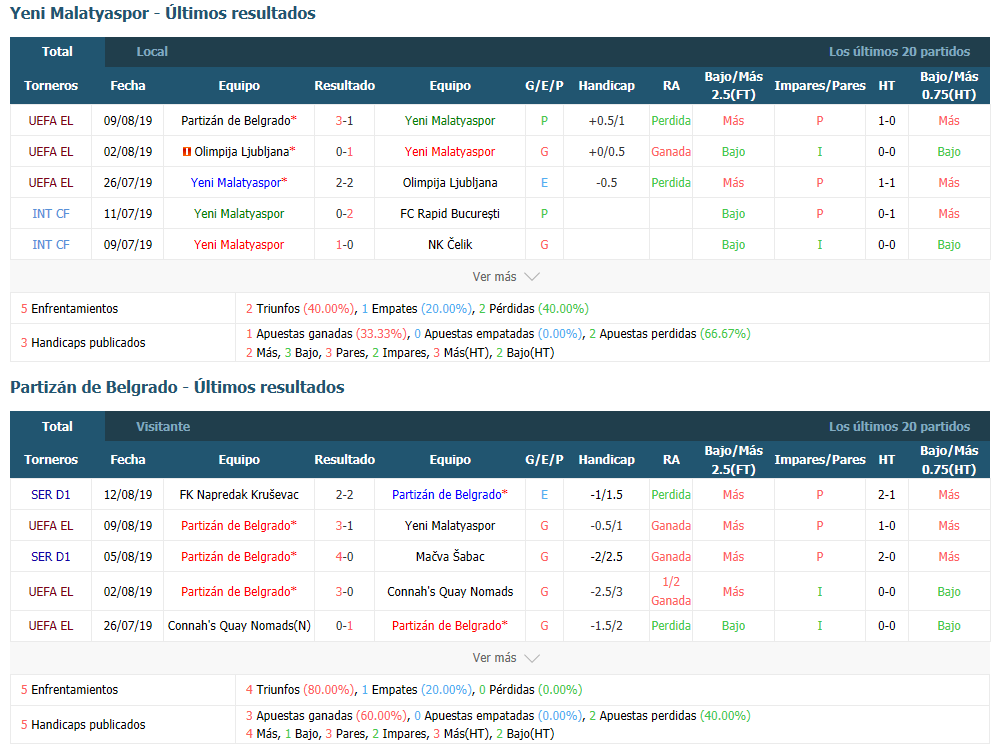Click SER D1 tournament on 05/08/19 row
The width and height of the screenshot is (998, 747).
[x=51, y=557]
